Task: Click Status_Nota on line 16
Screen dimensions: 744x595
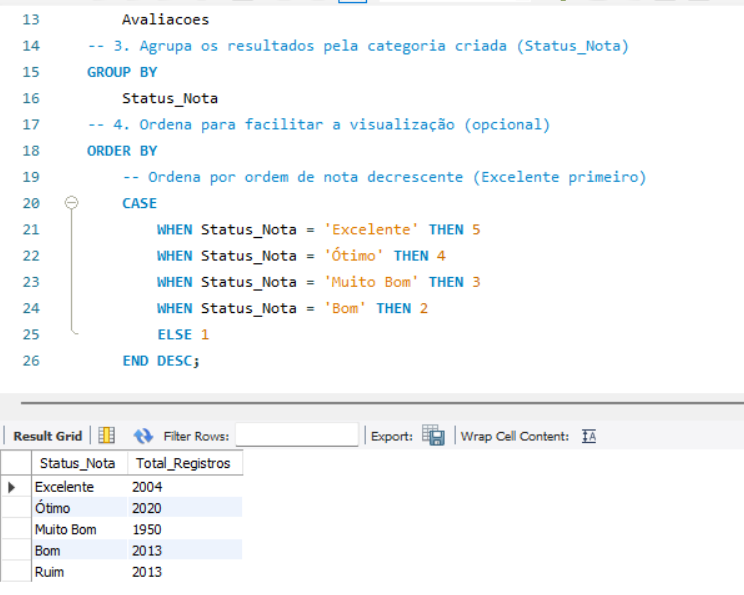Action: [170, 98]
